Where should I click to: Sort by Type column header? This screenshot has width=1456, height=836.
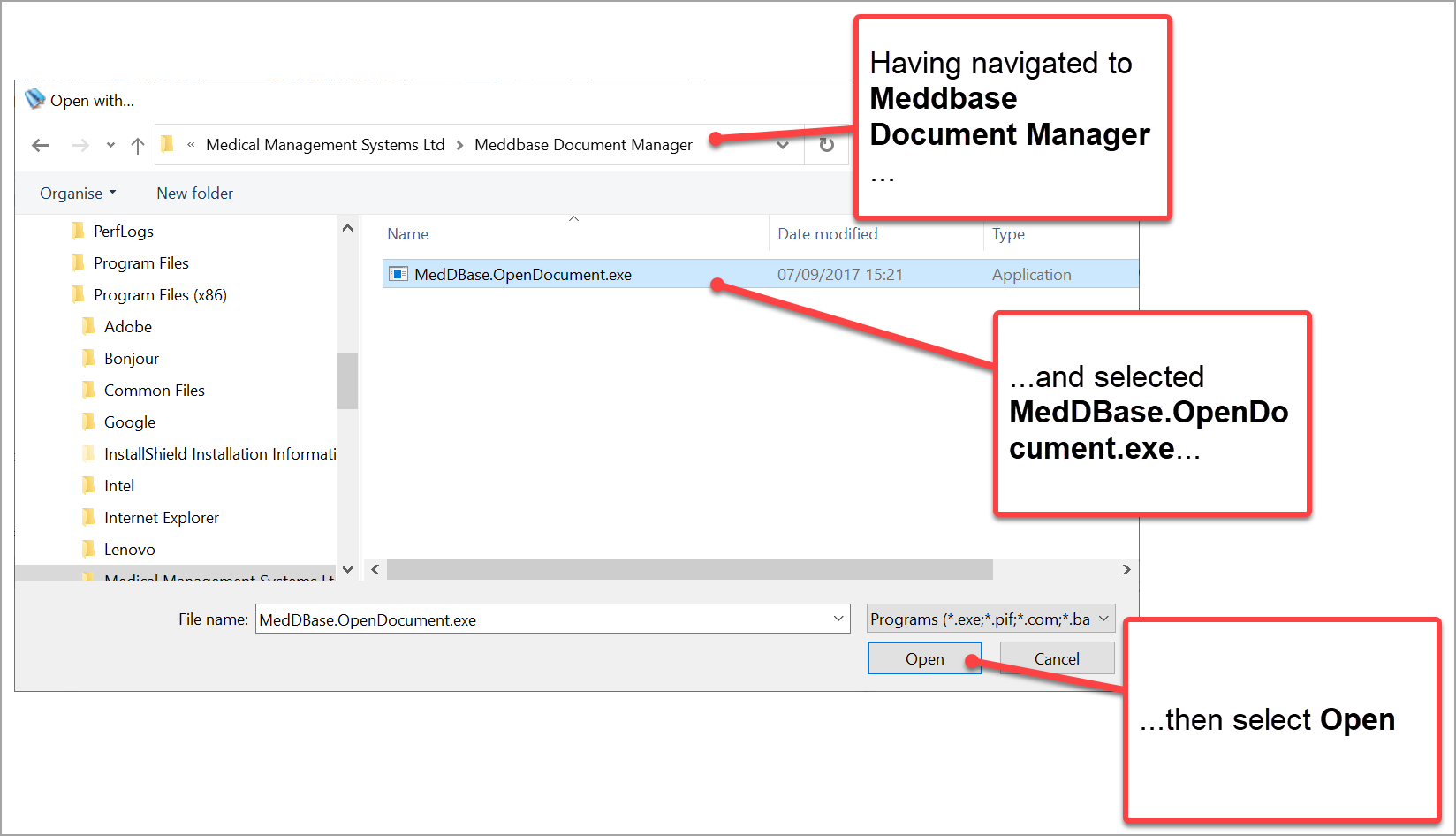[x=1008, y=234]
